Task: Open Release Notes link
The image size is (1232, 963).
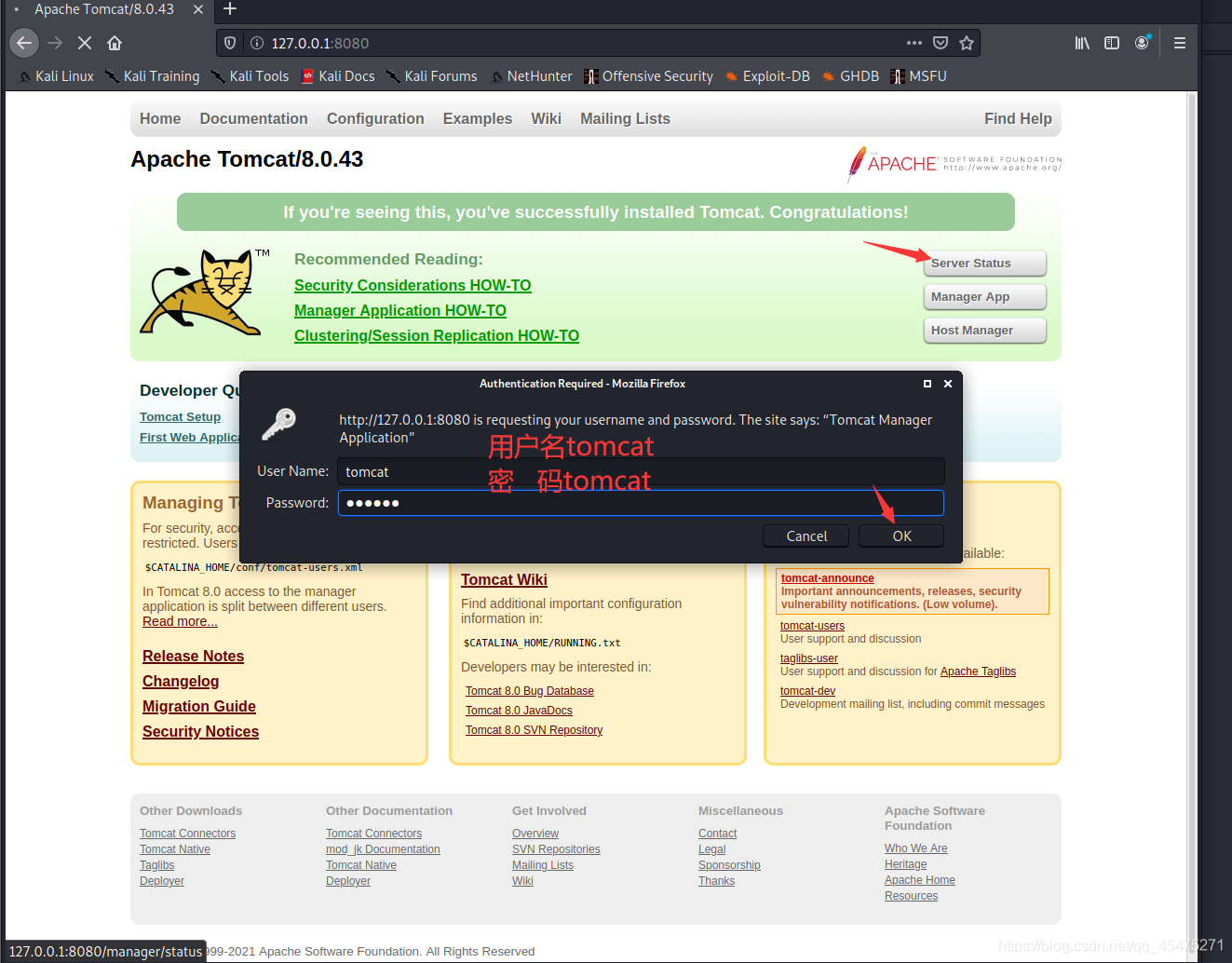Action: pyautogui.click(x=193, y=656)
